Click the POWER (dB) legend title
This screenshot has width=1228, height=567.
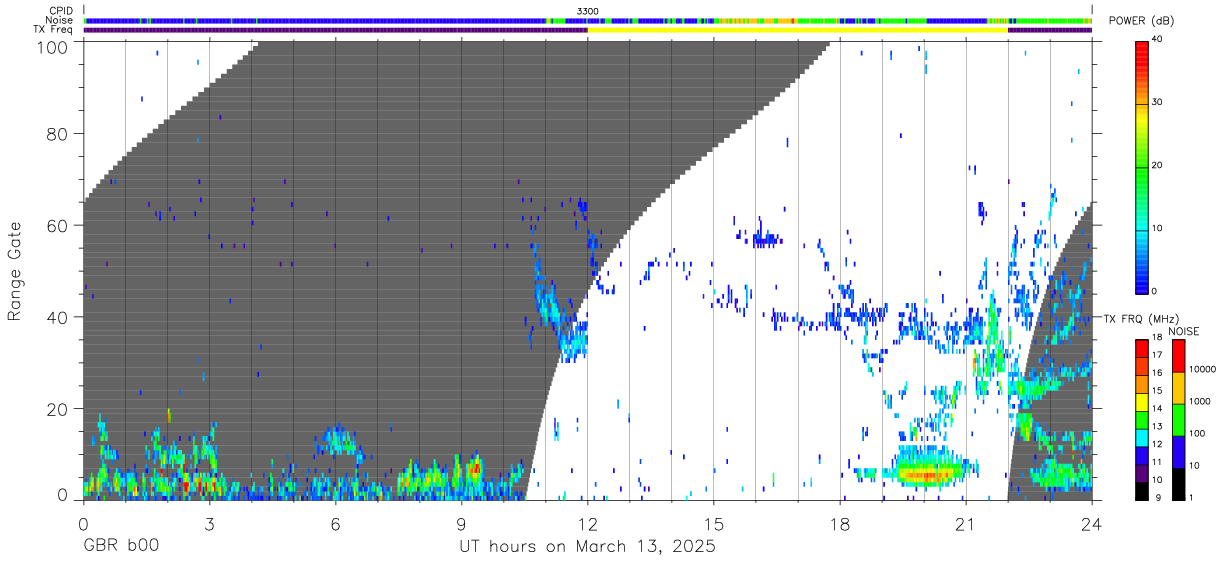(x=1140, y=21)
